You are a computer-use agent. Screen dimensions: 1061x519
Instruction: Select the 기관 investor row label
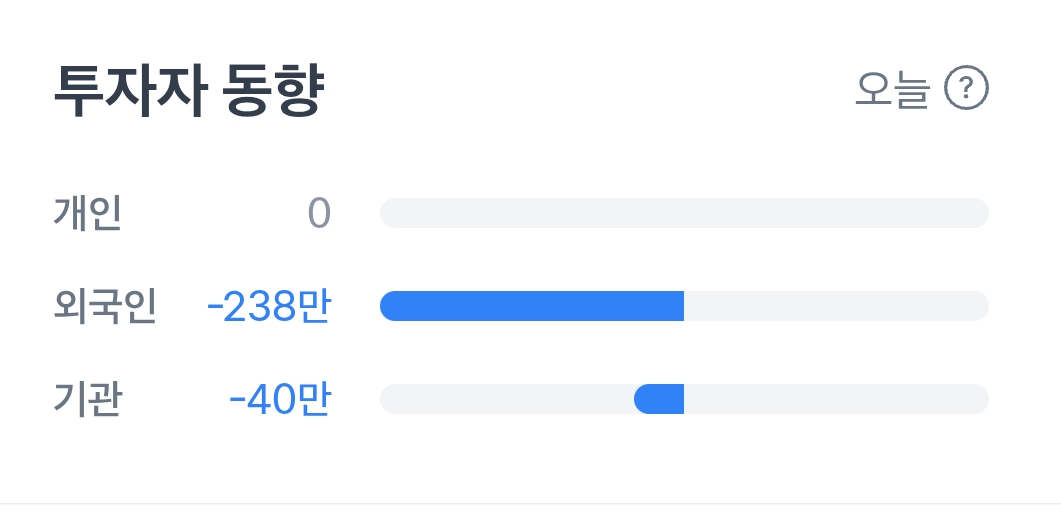point(88,399)
